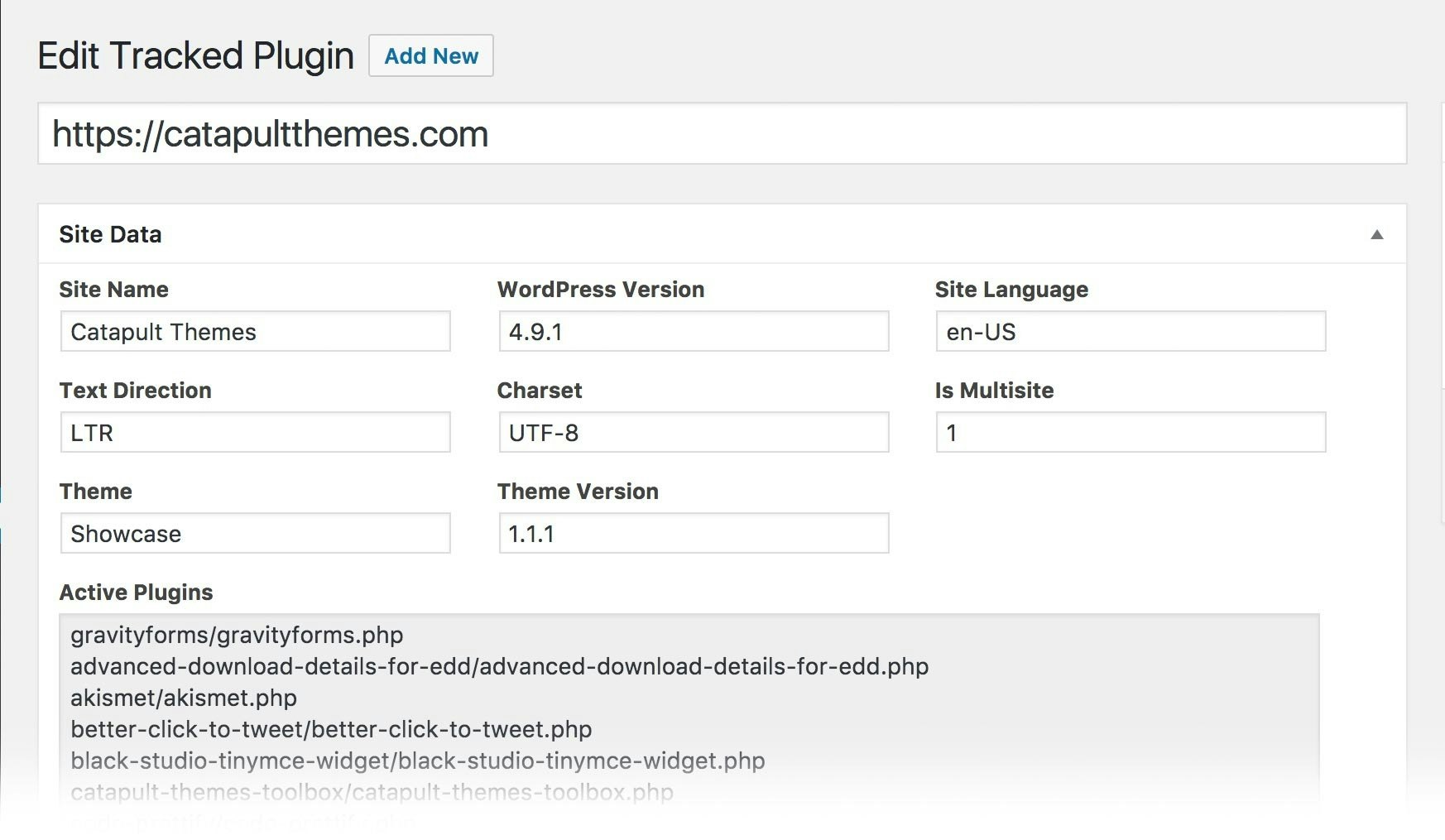
Task: Select the advanced-download-details-for-edd plugin line
Action: point(499,666)
